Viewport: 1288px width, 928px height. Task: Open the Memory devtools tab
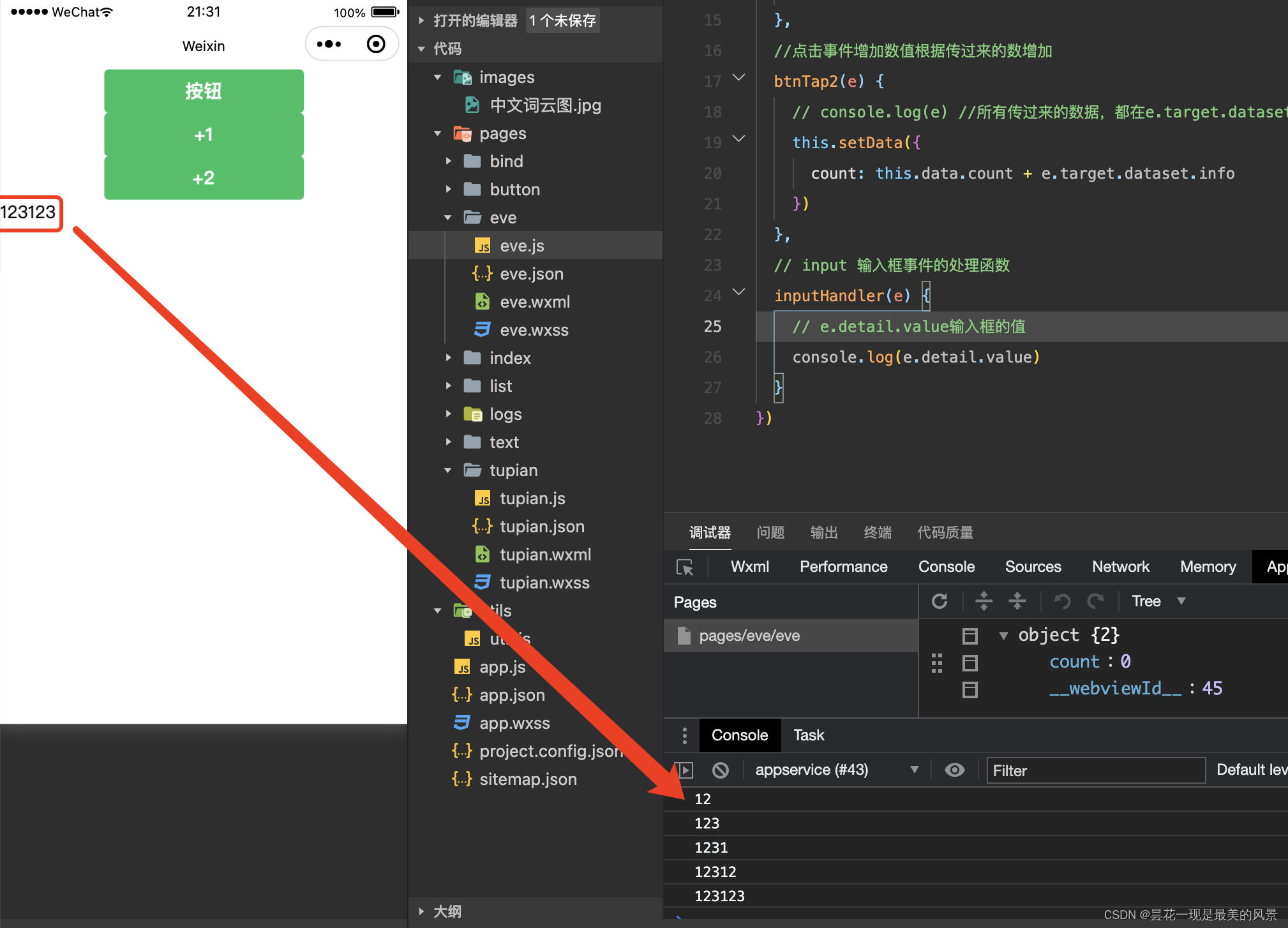click(1208, 567)
